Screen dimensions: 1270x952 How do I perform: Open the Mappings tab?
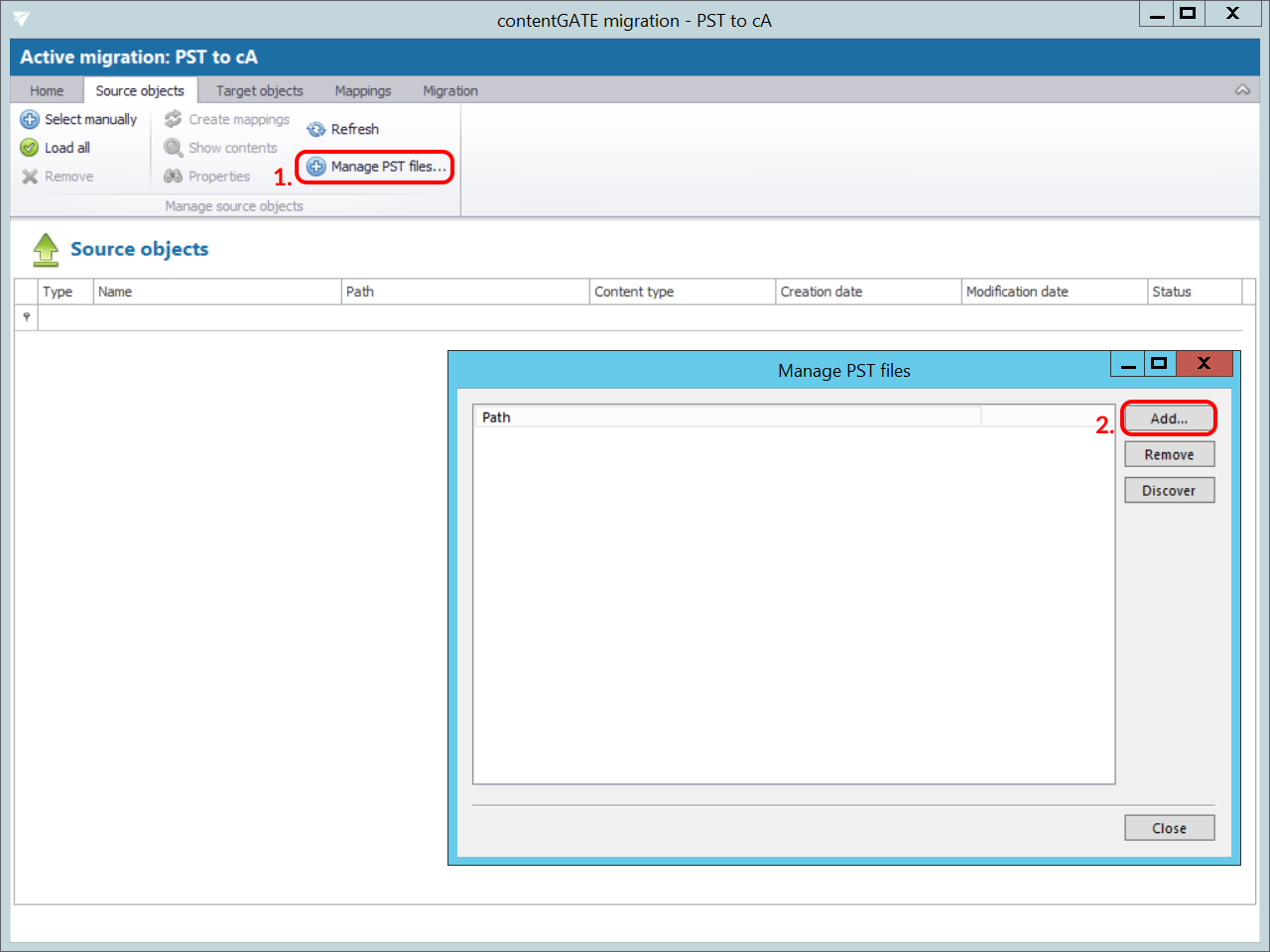tap(363, 91)
